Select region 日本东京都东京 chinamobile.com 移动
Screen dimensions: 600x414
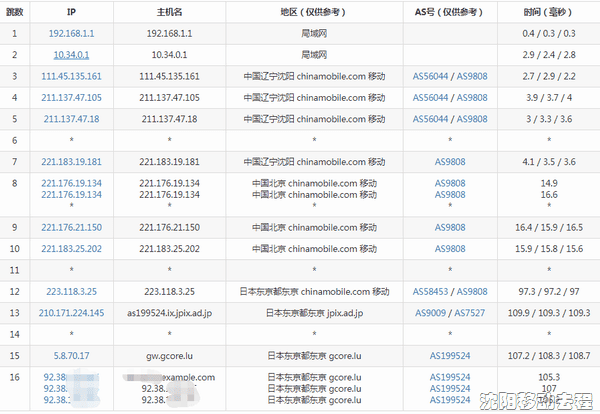(314, 292)
